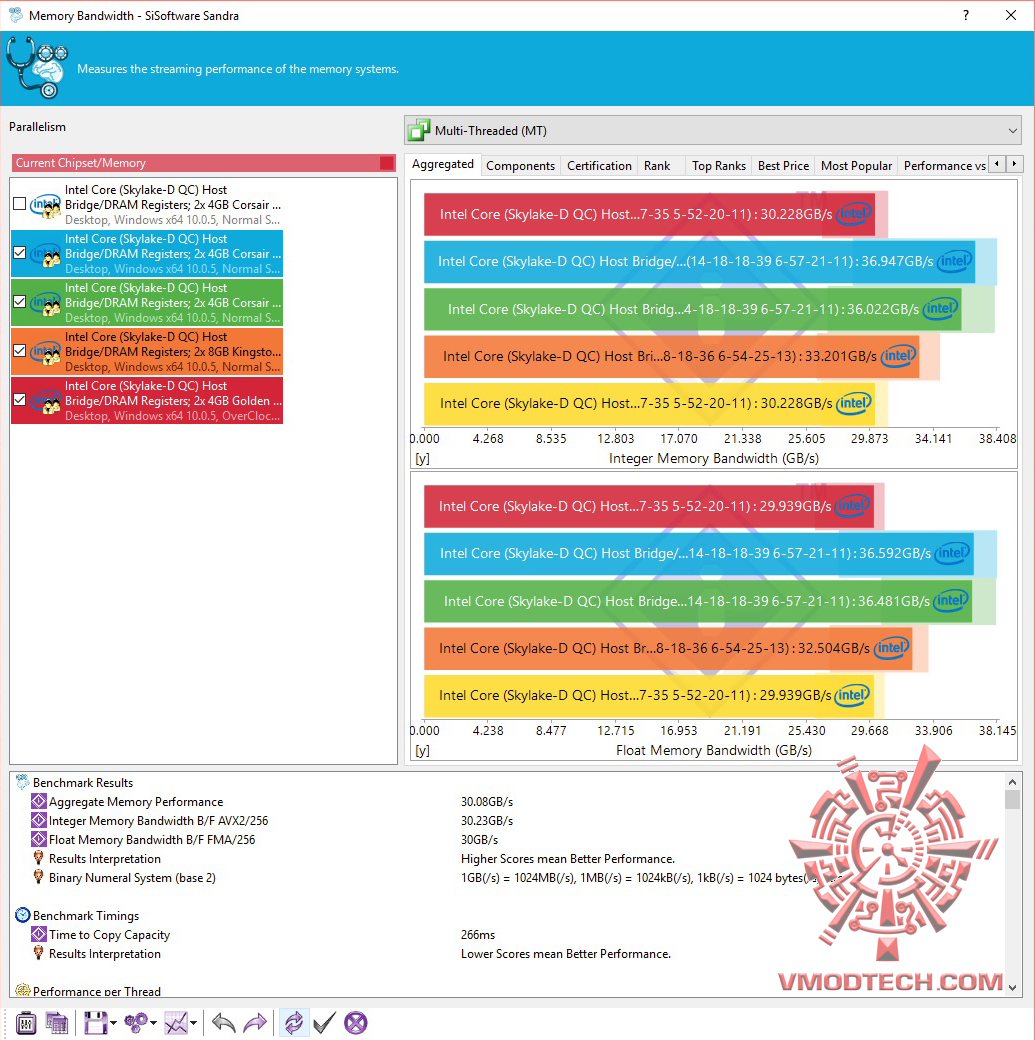Open the chart icon dropdown arrow
The width and height of the screenshot is (1035, 1040).
pyautogui.click(x=193, y=1023)
